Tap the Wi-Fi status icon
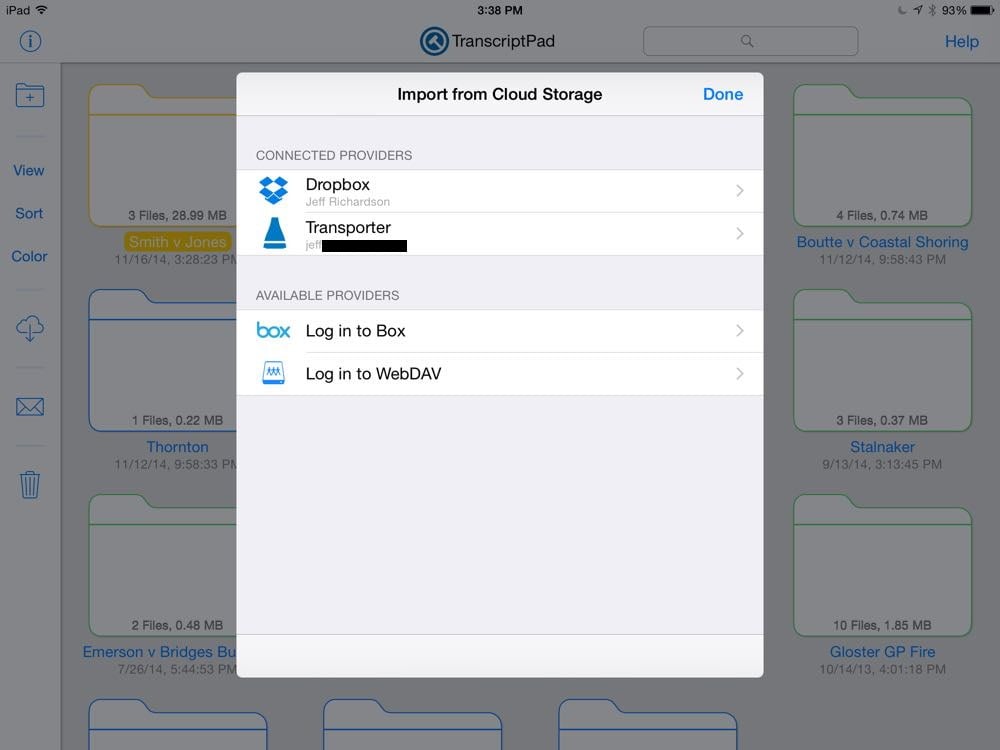The width and height of the screenshot is (1000, 750). pyautogui.click(x=42, y=10)
